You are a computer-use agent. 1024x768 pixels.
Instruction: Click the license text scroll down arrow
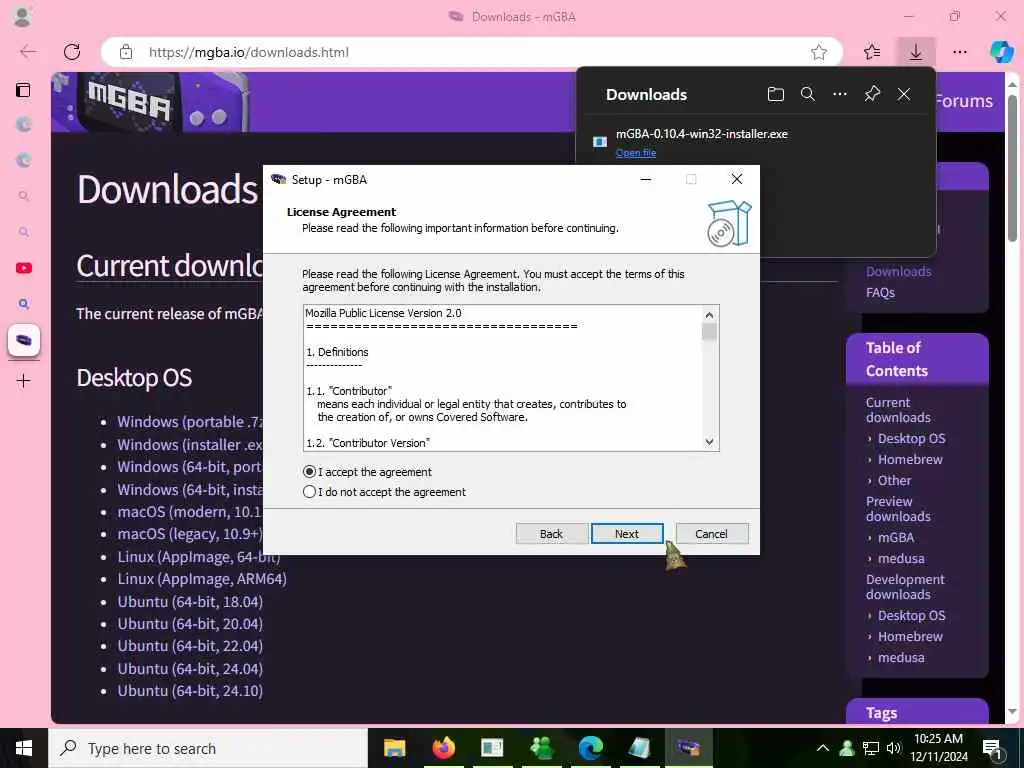coord(709,442)
